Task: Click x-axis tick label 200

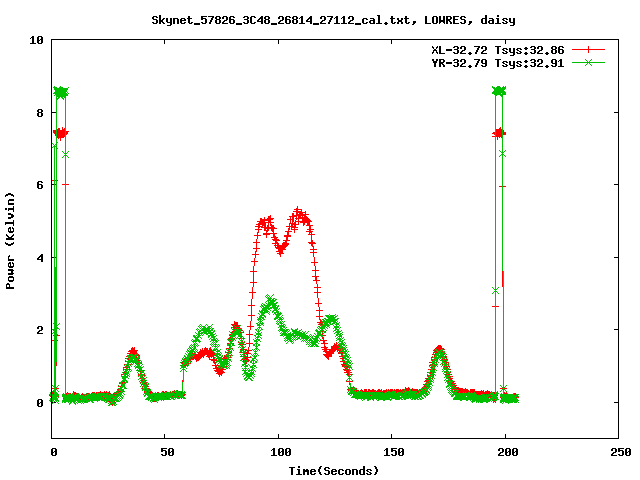Action: tap(507, 452)
